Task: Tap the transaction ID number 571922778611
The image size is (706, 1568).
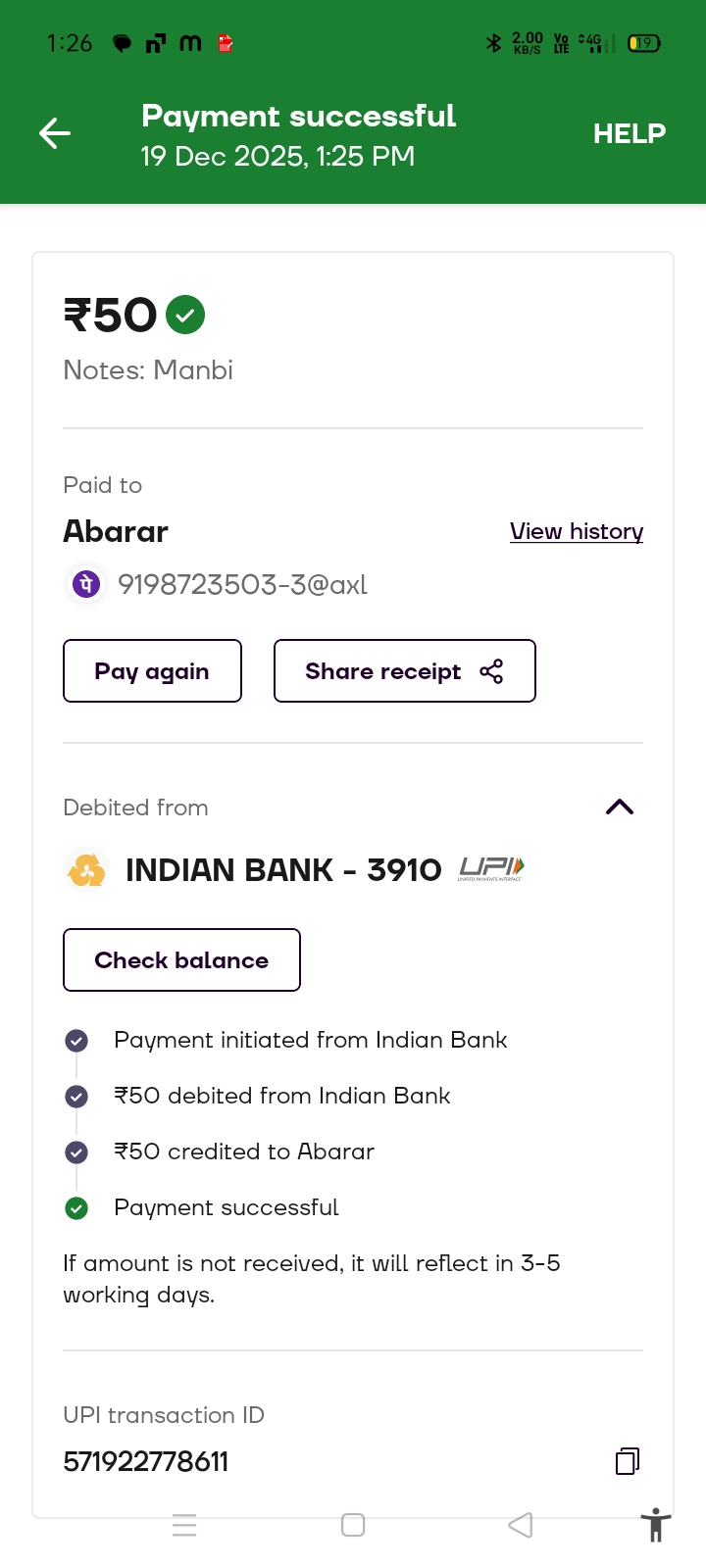Action: click(146, 1461)
